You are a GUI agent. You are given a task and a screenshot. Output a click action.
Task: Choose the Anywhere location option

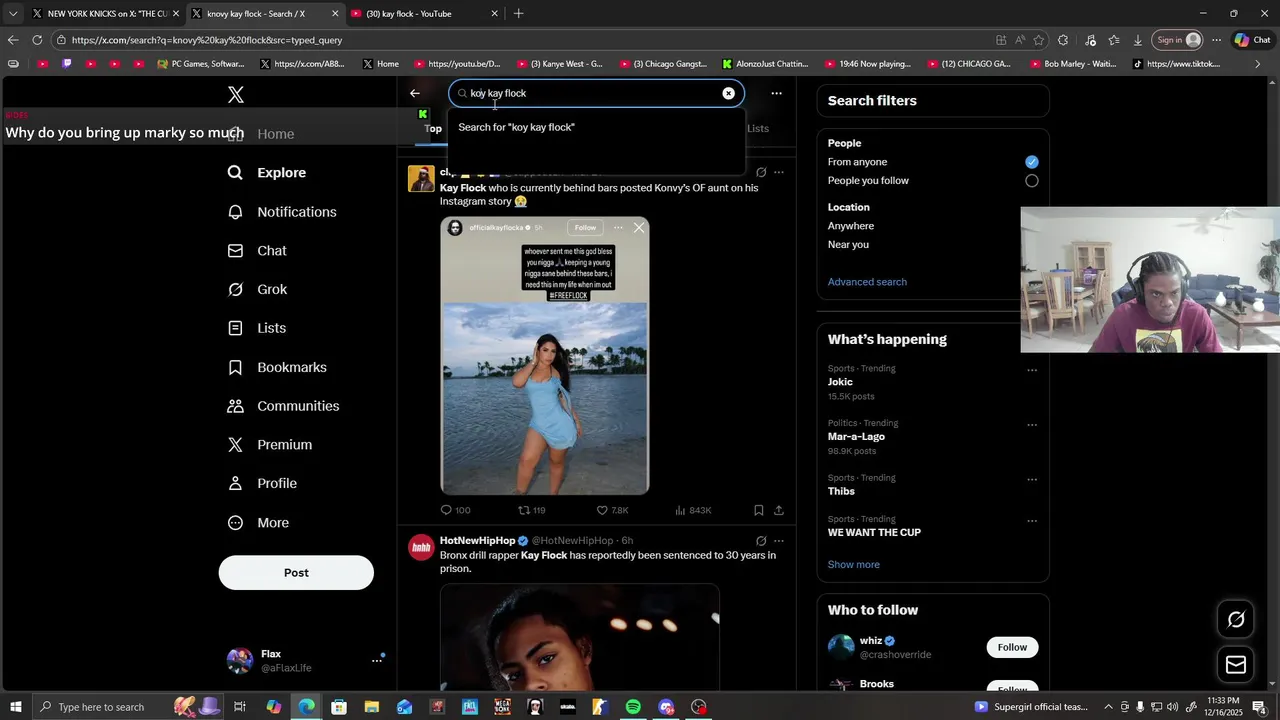[x=851, y=226]
